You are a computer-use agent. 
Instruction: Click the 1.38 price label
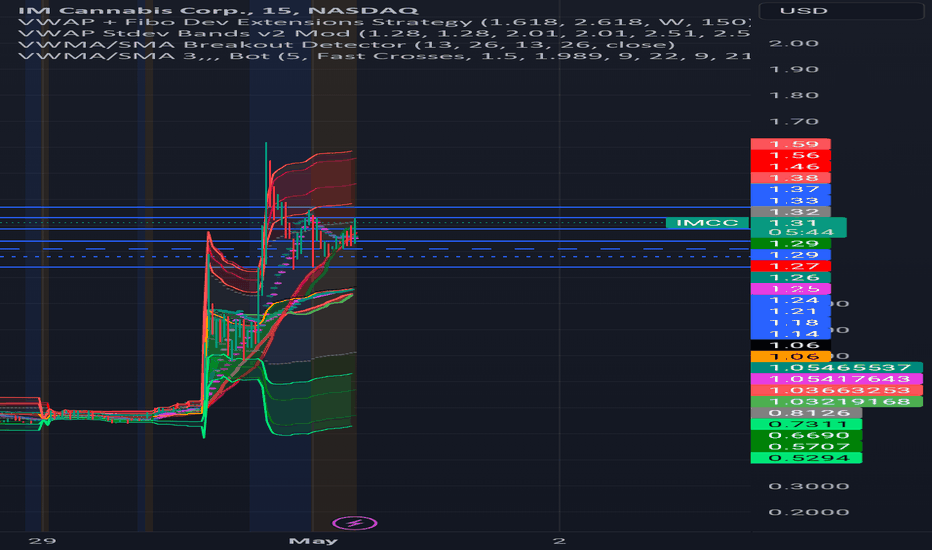click(x=791, y=178)
